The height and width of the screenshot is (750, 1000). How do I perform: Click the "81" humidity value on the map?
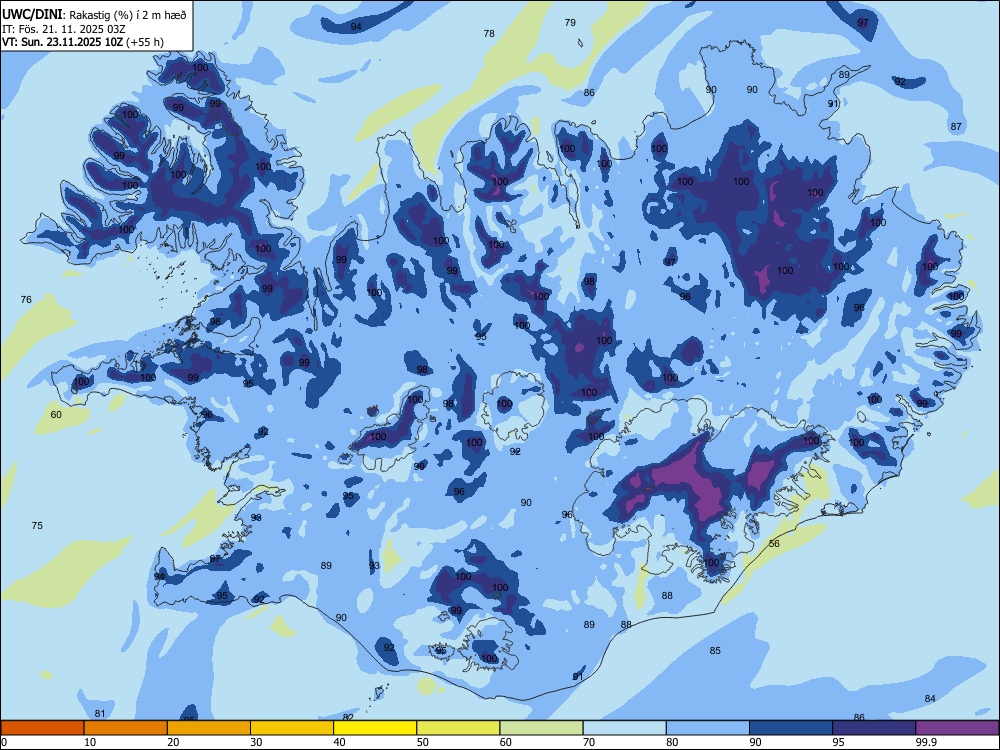(x=99, y=714)
